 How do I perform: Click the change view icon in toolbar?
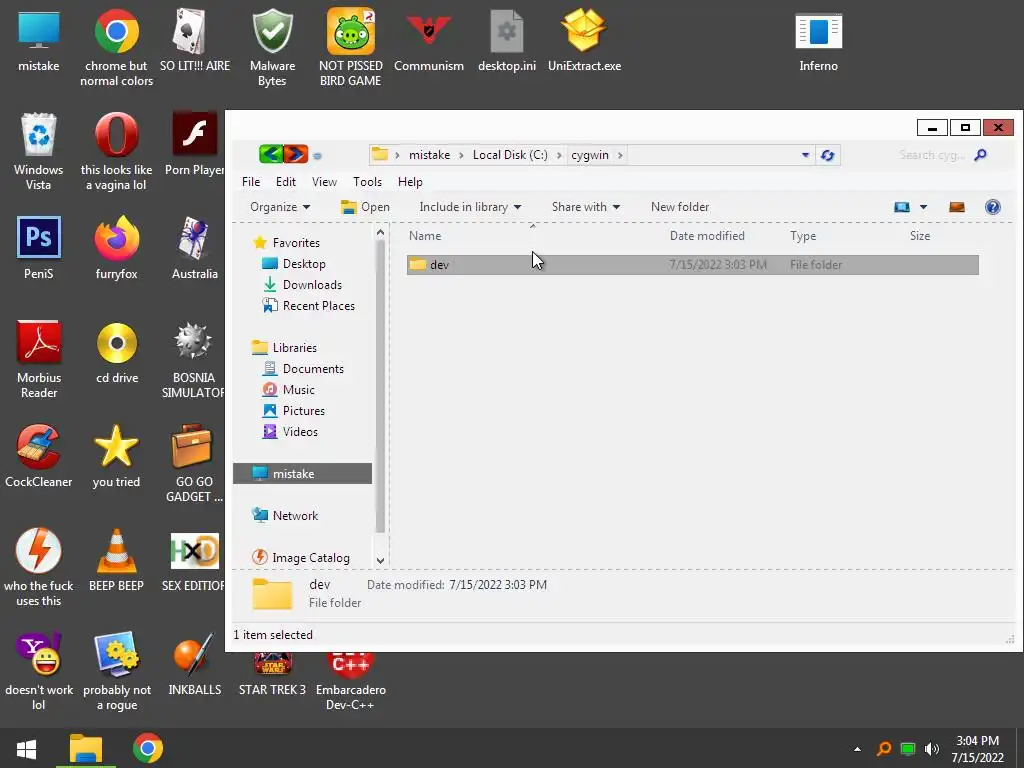tap(902, 207)
